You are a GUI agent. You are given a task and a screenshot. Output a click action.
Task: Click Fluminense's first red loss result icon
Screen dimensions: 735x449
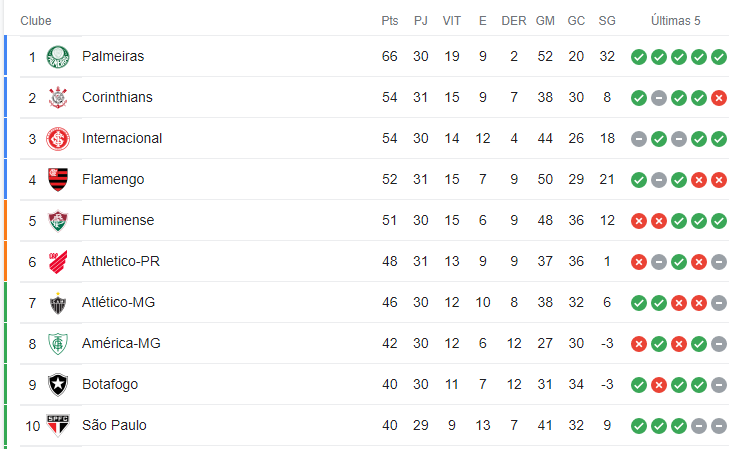tap(639, 221)
